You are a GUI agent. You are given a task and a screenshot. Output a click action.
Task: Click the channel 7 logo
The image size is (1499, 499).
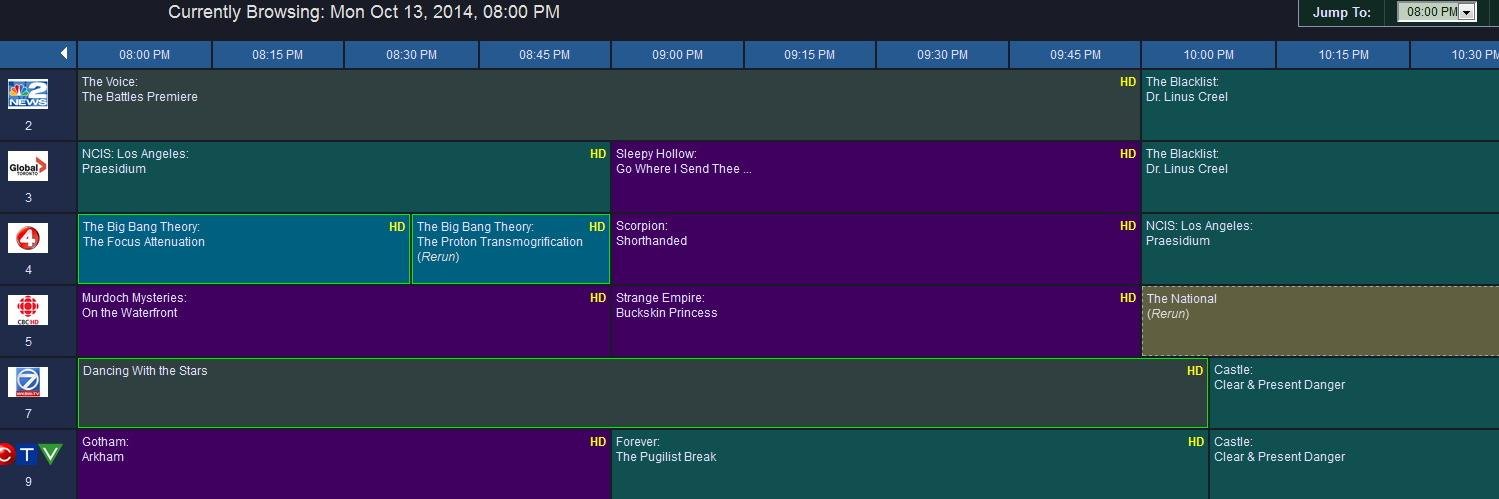pos(28,383)
